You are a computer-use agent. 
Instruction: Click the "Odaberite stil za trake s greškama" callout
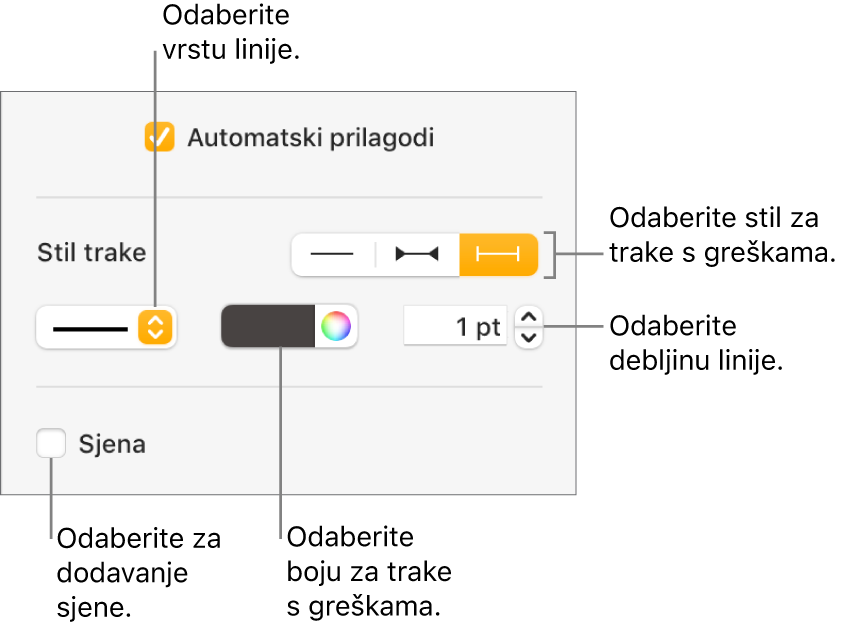click(721, 236)
